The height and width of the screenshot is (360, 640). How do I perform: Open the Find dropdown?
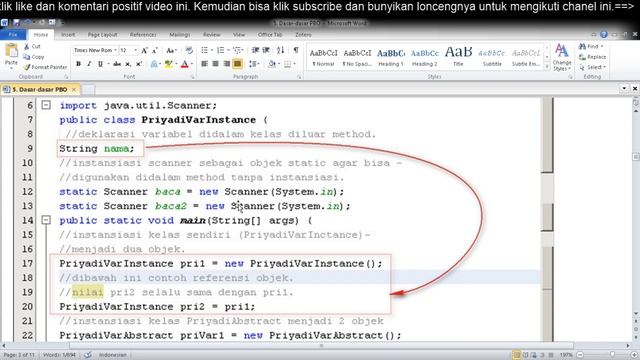[602, 47]
